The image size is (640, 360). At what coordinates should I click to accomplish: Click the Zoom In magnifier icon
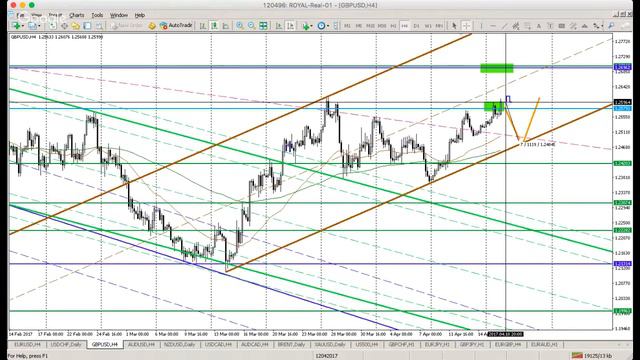click(x=240, y=26)
